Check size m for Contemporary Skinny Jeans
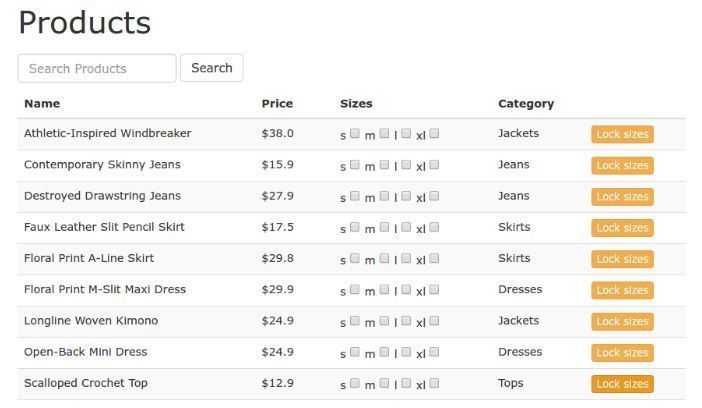Viewport: 702px width, 408px height. point(384,164)
